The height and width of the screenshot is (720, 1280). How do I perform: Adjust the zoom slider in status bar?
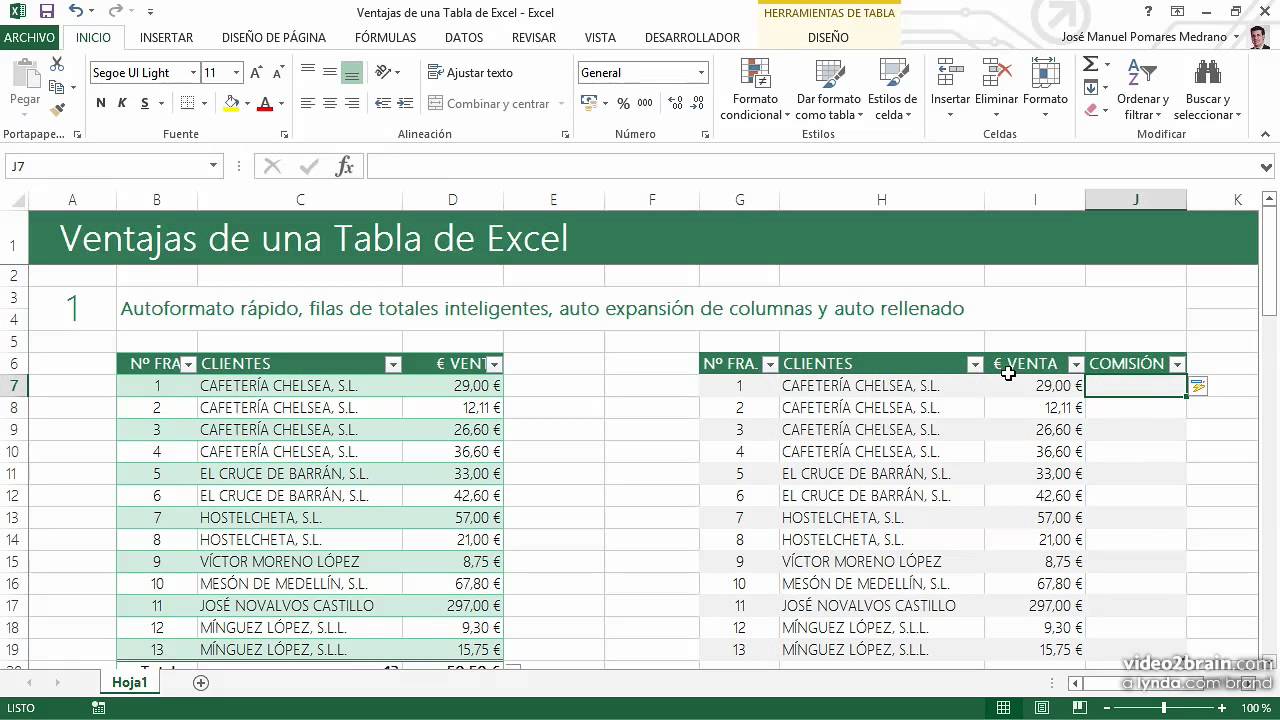click(x=1163, y=708)
